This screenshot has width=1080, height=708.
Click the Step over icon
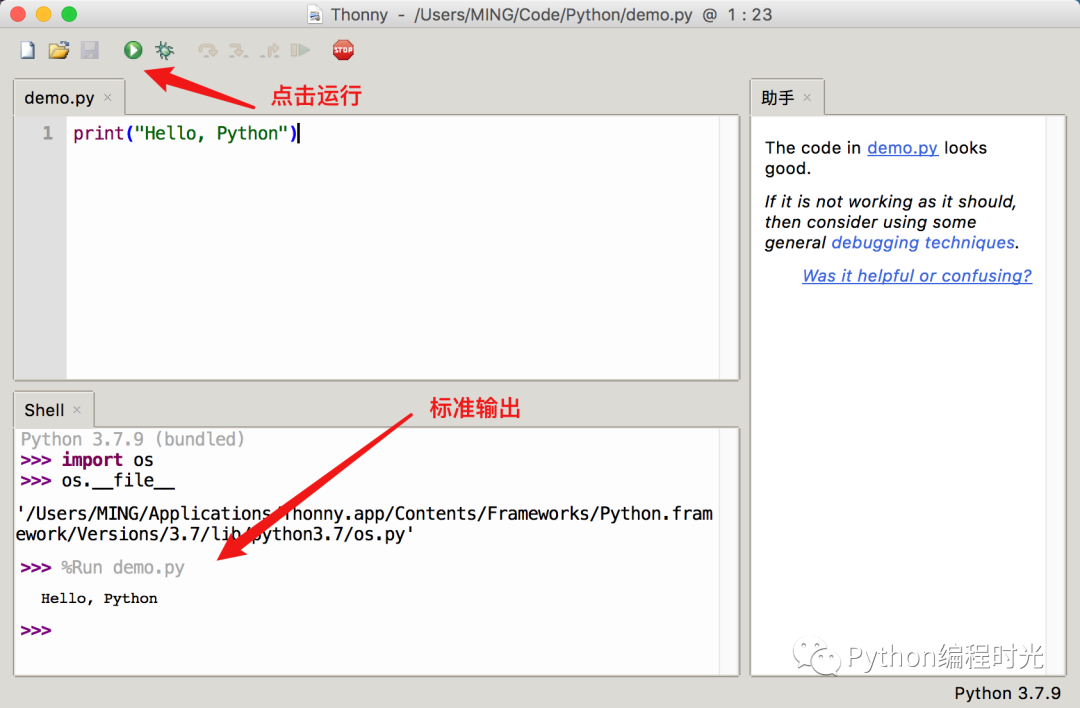click(x=207, y=50)
